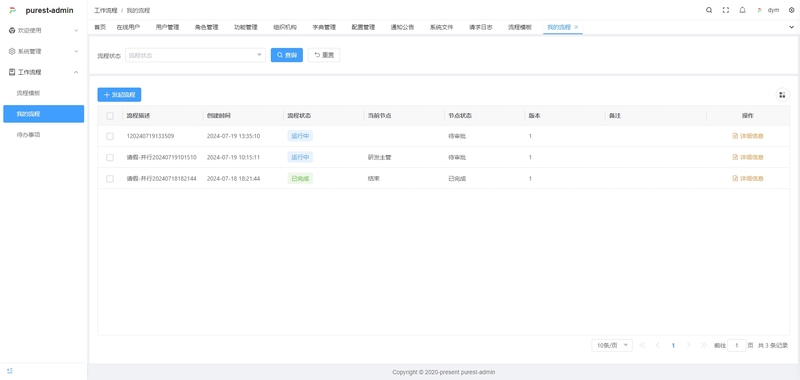This screenshot has height=380, width=800.
Task: Open the notification bell
Action: pyautogui.click(x=742, y=10)
